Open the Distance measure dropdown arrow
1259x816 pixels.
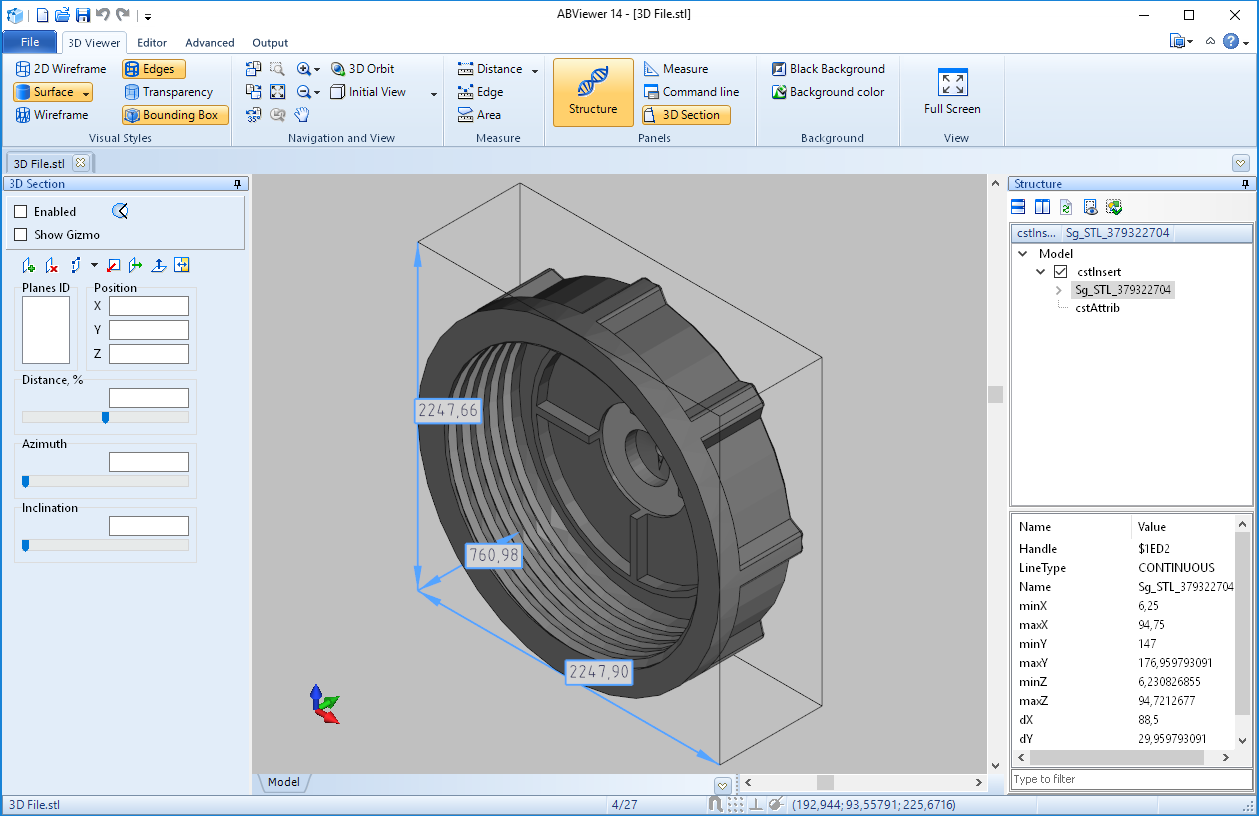point(535,70)
